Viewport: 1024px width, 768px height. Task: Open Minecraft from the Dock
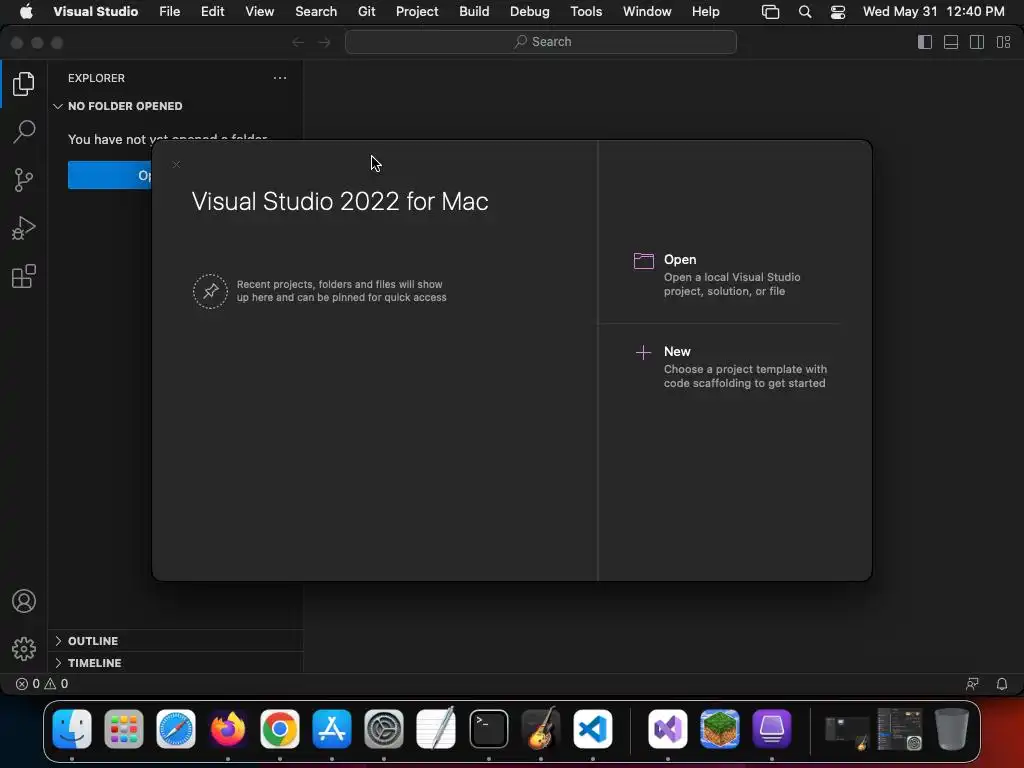[720, 729]
